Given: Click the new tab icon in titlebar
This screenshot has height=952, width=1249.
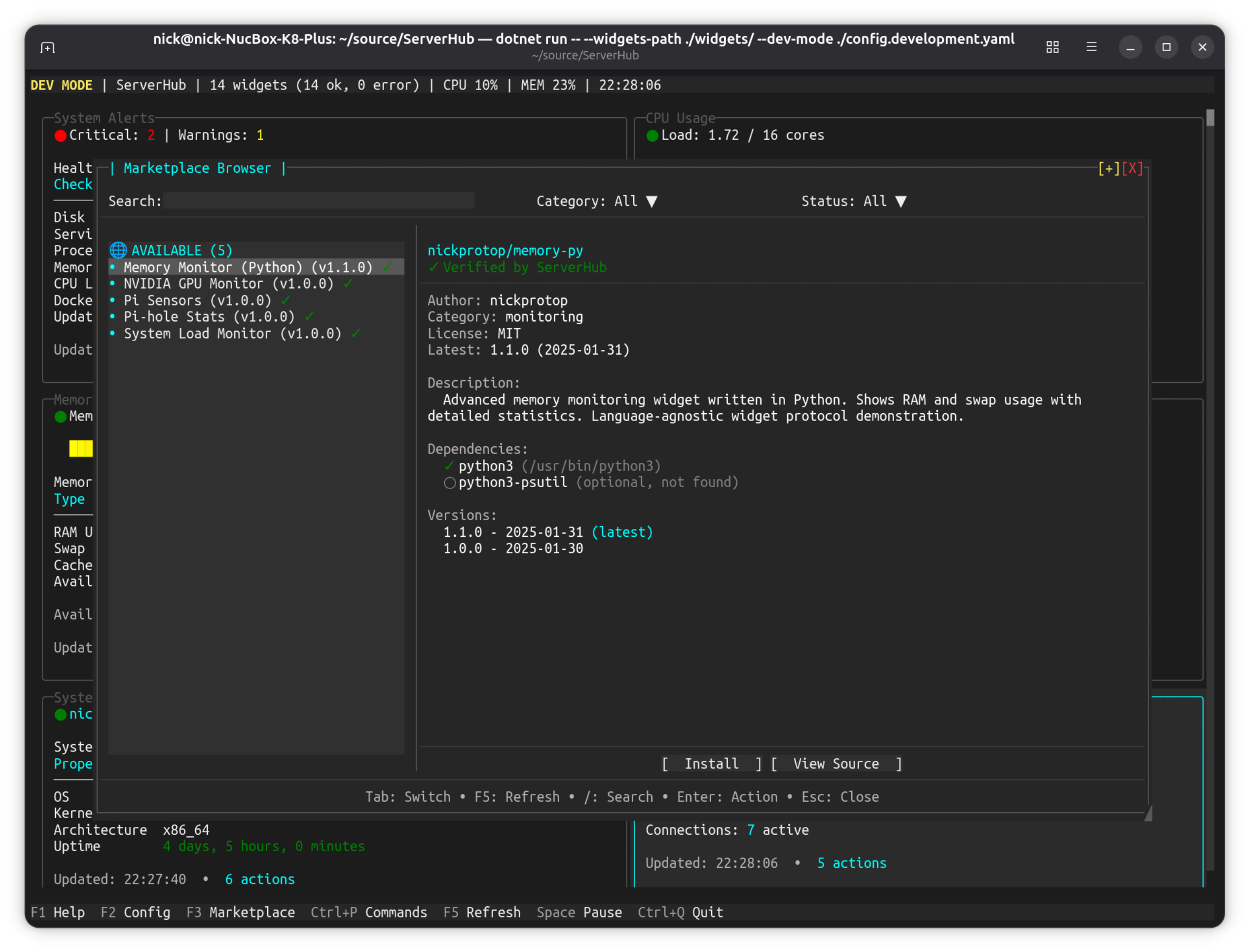Looking at the screenshot, I should (x=48, y=48).
